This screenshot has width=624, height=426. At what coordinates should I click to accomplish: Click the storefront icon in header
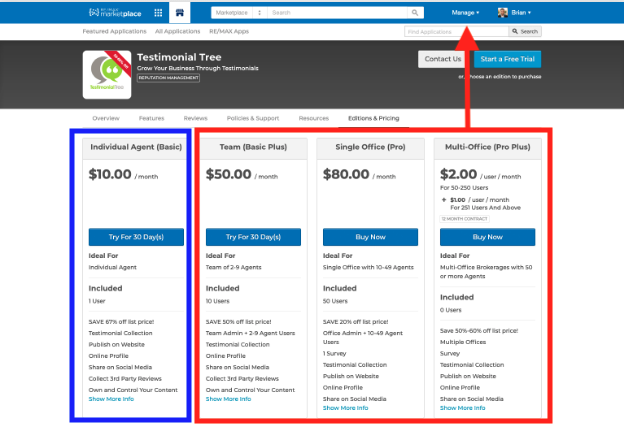tap(180, 13)
